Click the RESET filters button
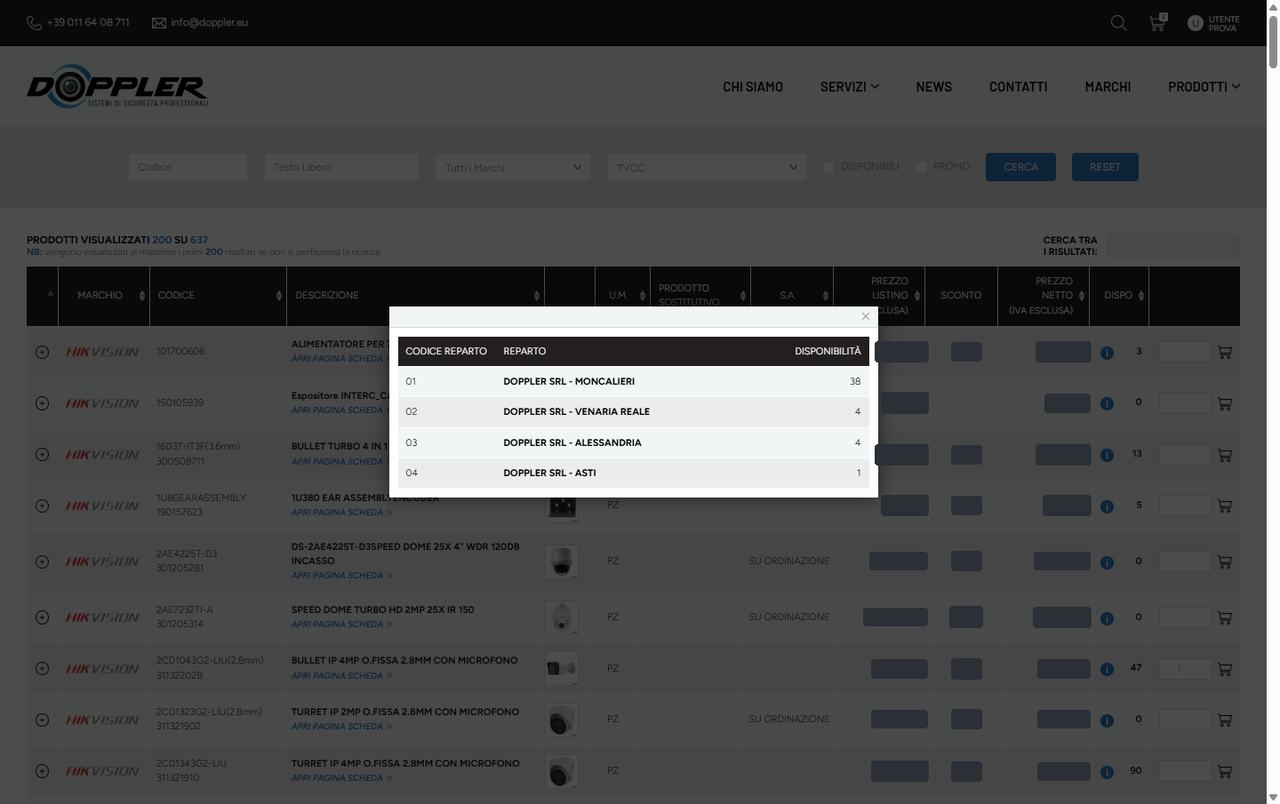This screenshot has height=804, width=1280. [x=1105, y=167]
